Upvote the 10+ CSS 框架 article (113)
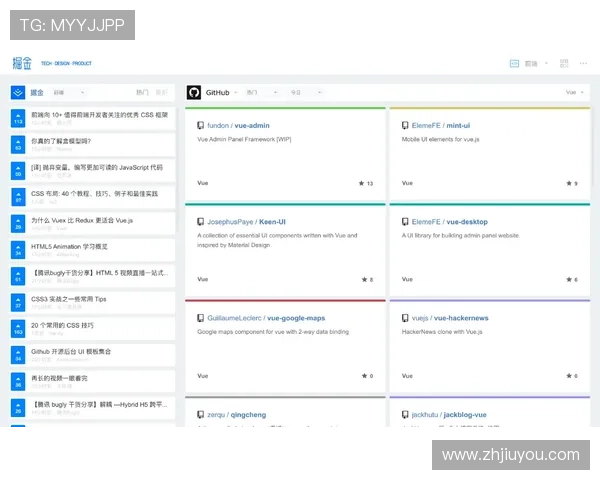This screenshot has width=600, height=480. pyautogui.click(x=18, y=118)
